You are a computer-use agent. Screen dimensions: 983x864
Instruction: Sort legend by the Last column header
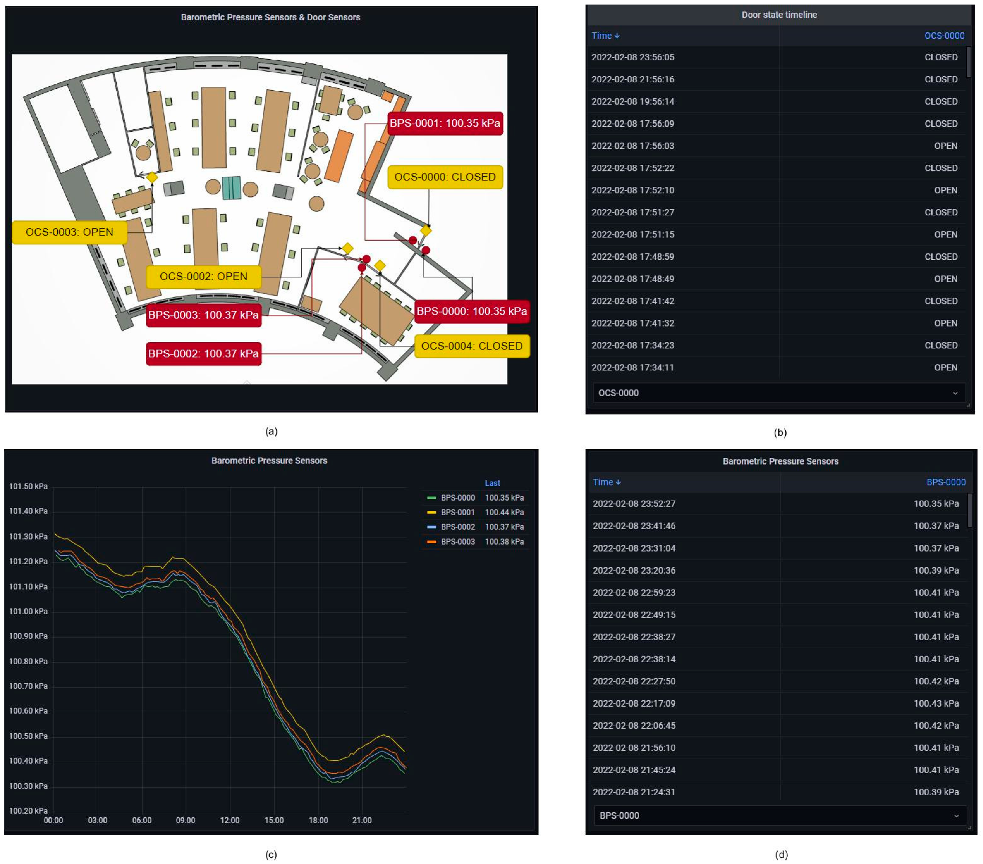(493, 482)
